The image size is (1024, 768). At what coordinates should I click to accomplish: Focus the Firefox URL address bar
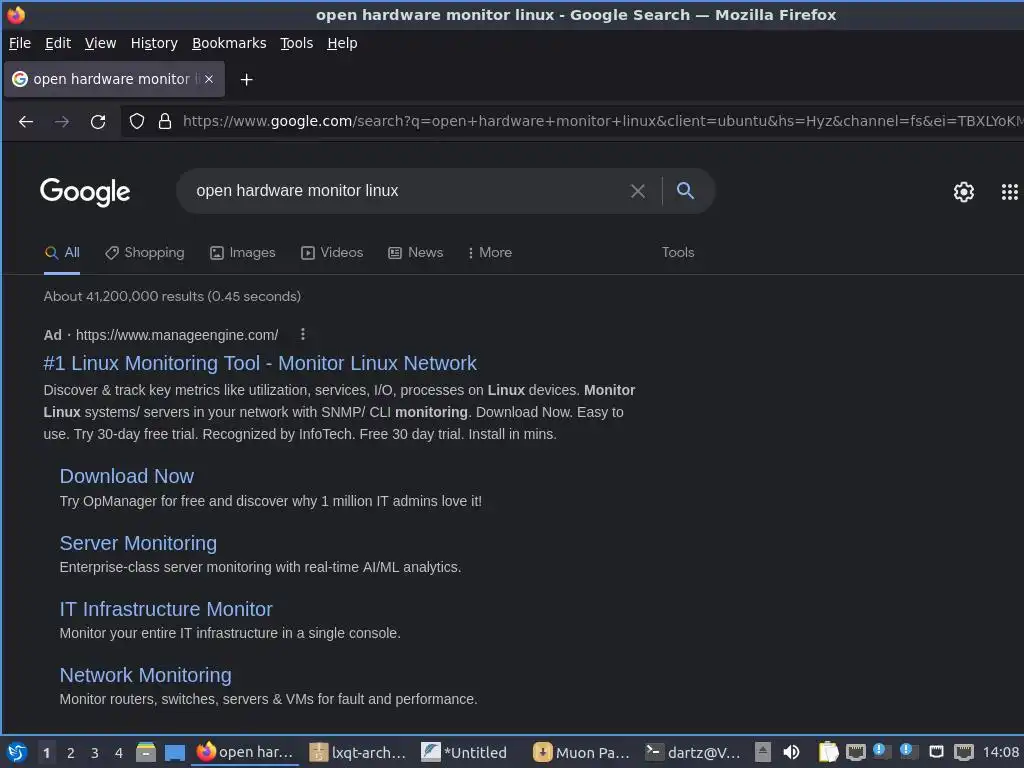point(601,121)
